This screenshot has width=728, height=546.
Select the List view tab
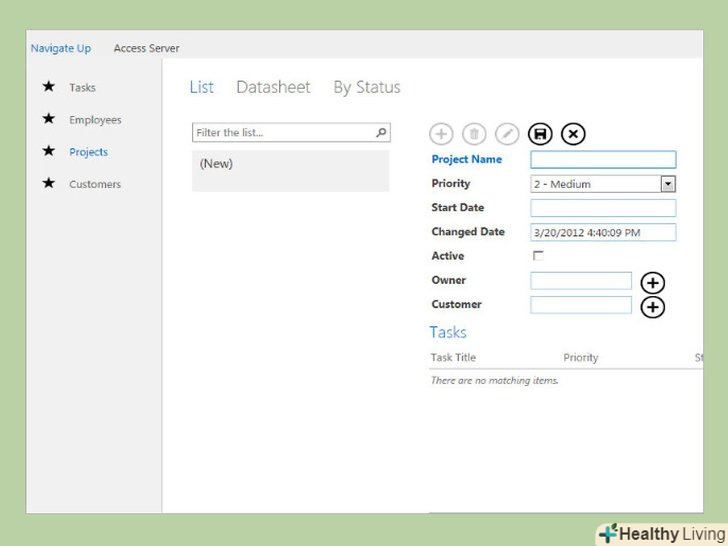point(202,88)
